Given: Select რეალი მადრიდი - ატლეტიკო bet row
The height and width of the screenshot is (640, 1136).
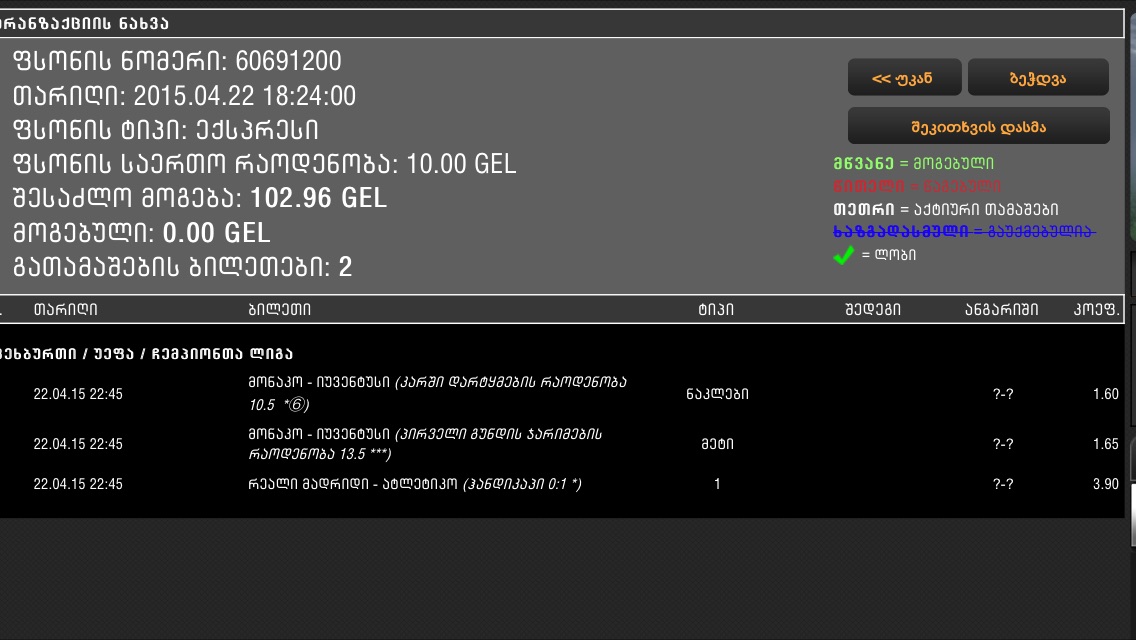Looking at the screenshot, I should [x=414, y=483].
